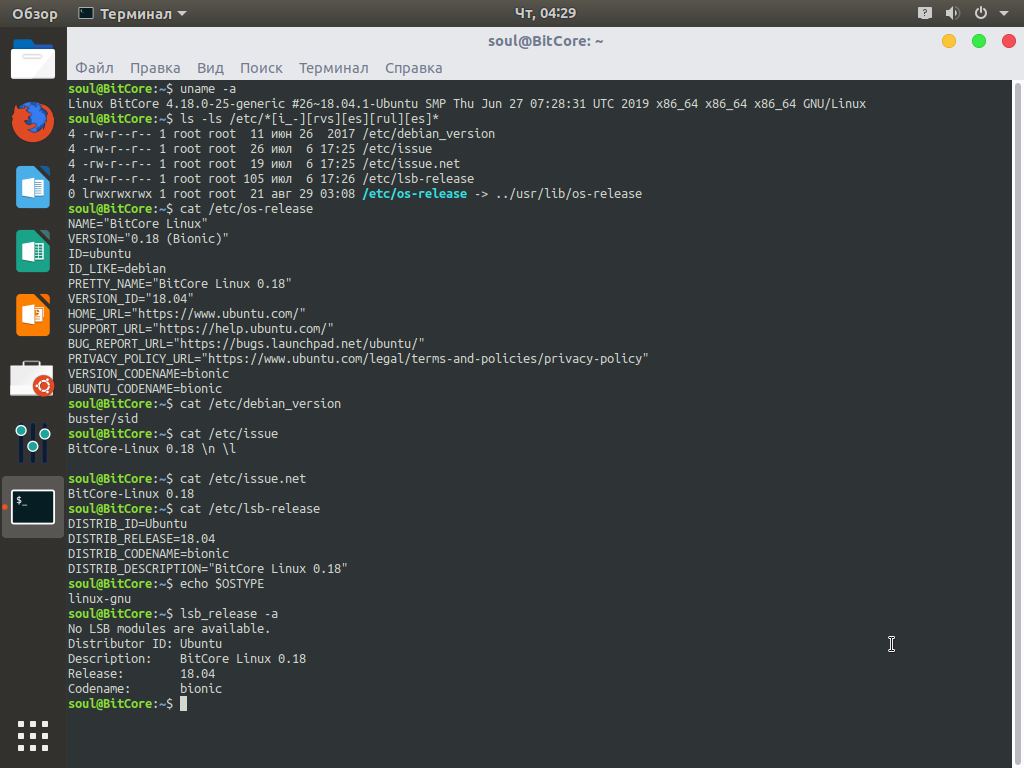Viewport: 1024px width, 768px height.
Task: Click the echo $OSTYPE command
Action: point(222,584)
